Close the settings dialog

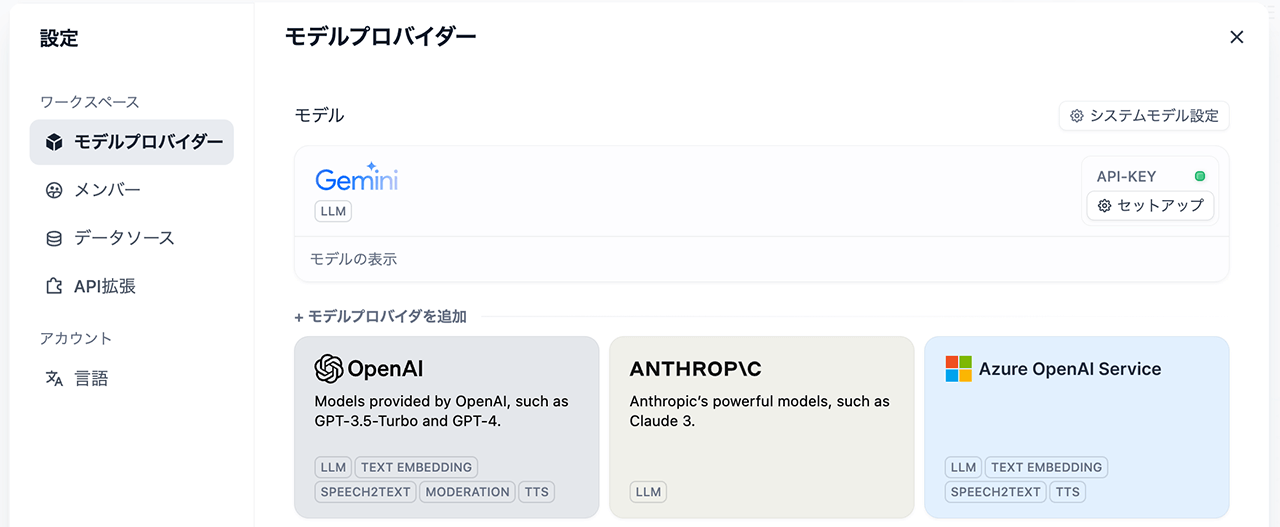[x=1237, y=37]
